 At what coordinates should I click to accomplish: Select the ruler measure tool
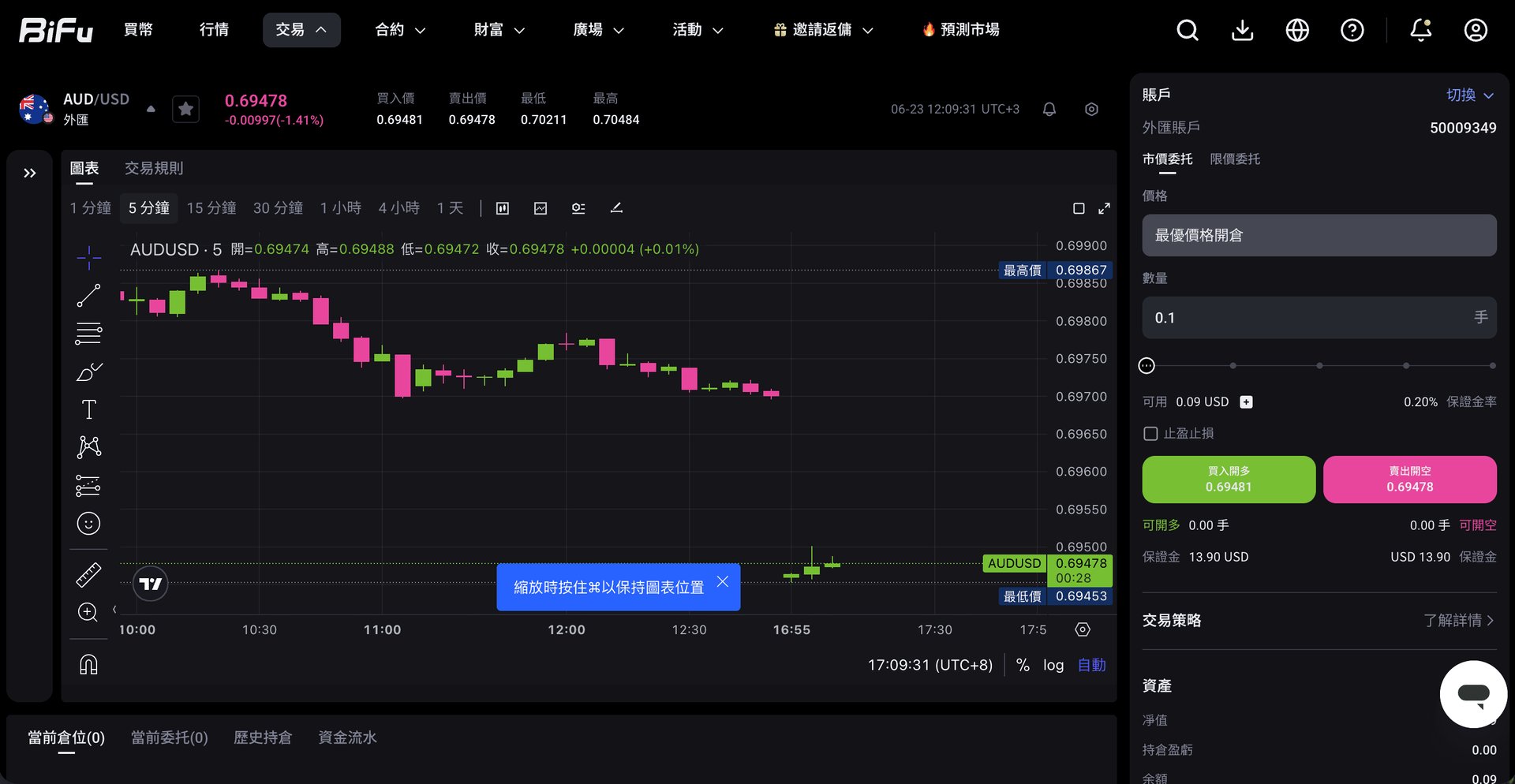88,575
